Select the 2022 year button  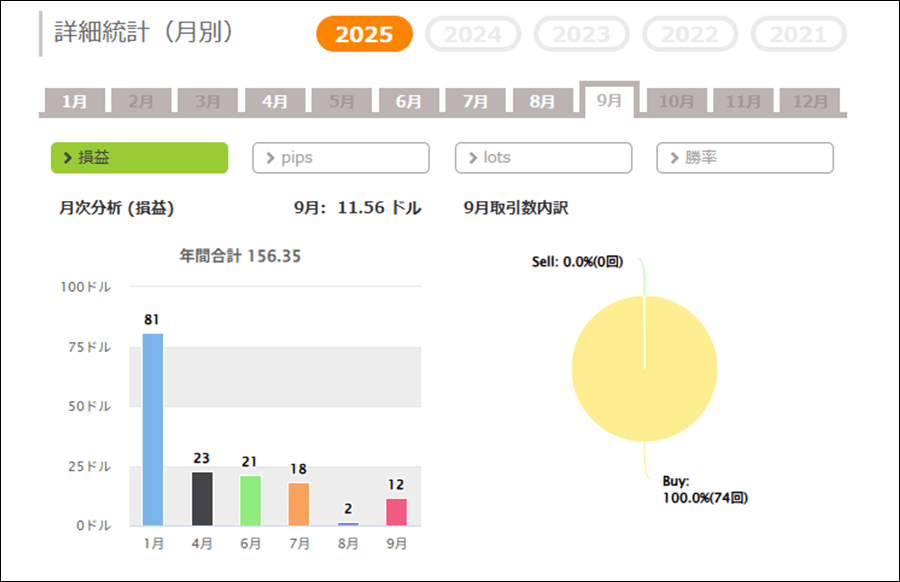tap(690, 34)
